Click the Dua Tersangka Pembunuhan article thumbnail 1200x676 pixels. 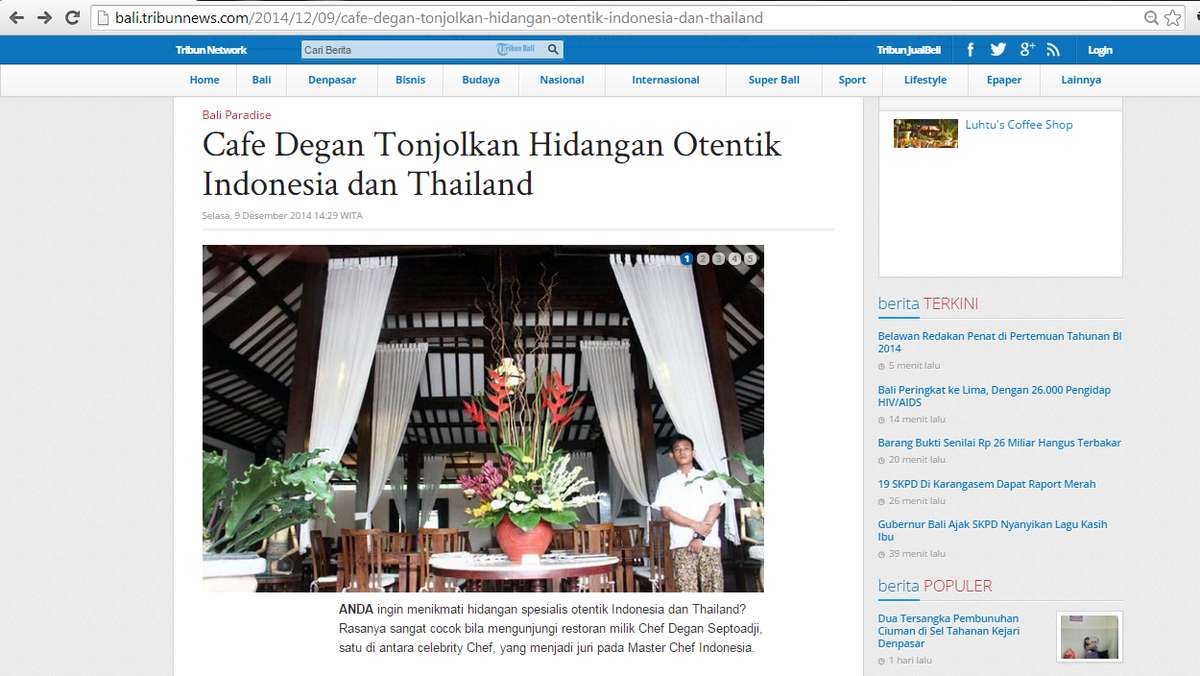[1089, 636]
